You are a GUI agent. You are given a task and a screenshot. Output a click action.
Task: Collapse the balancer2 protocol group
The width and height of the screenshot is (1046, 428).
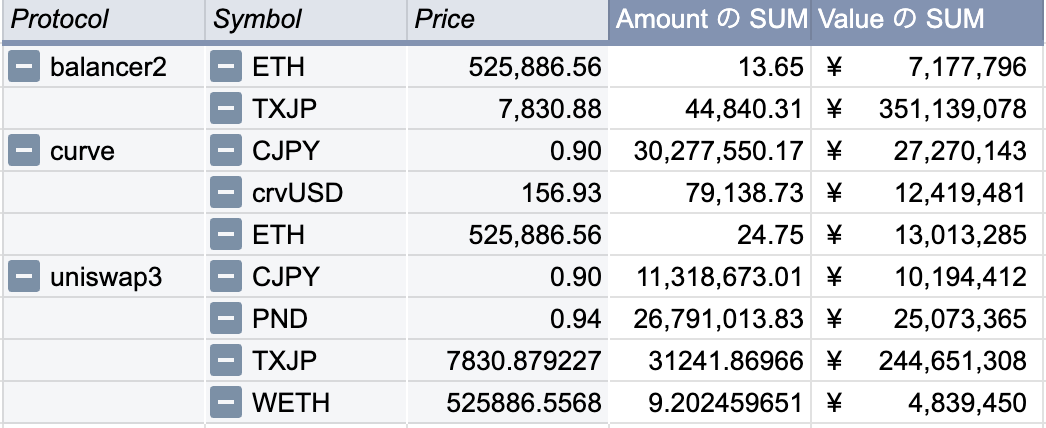point(24,67)
